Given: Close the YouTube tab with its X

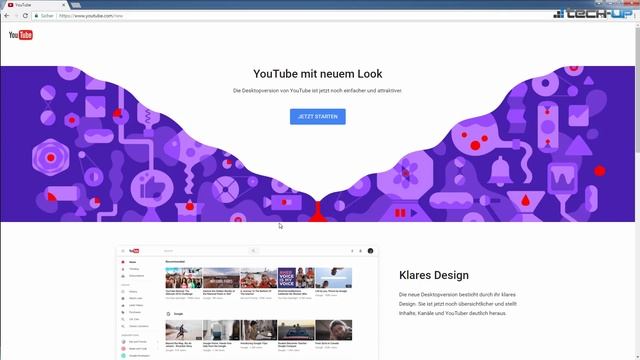Looking at the screenshot, I should 64,5.
